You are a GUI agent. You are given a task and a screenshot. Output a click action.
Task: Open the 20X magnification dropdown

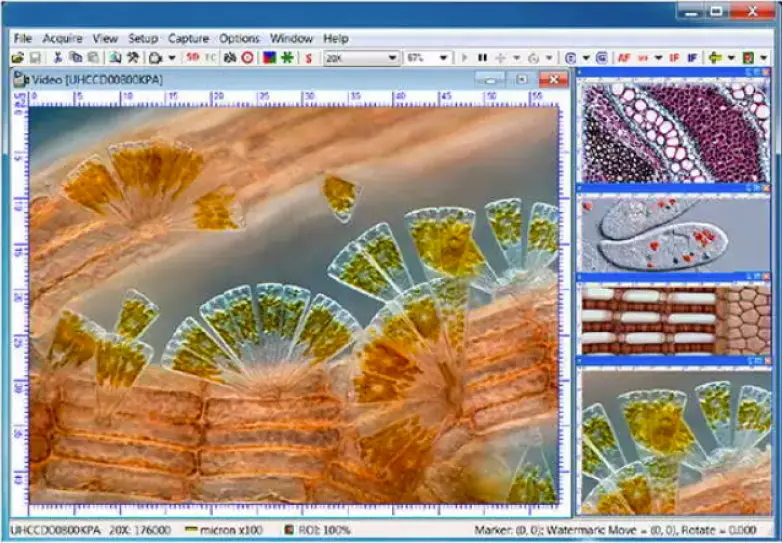click(x=361, y=58)
